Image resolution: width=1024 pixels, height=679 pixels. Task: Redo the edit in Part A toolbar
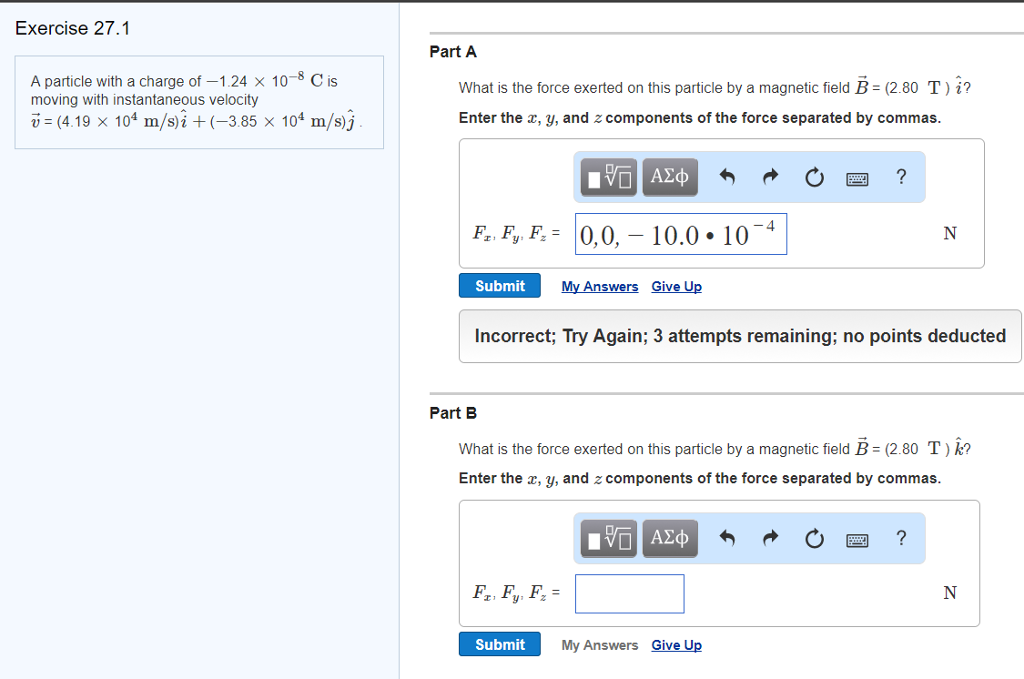(770, 177)
